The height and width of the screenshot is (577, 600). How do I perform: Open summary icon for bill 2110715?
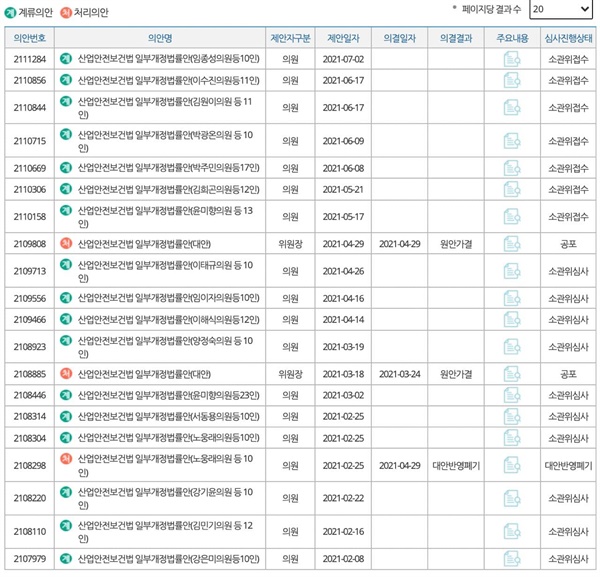(x=512, y=141)
